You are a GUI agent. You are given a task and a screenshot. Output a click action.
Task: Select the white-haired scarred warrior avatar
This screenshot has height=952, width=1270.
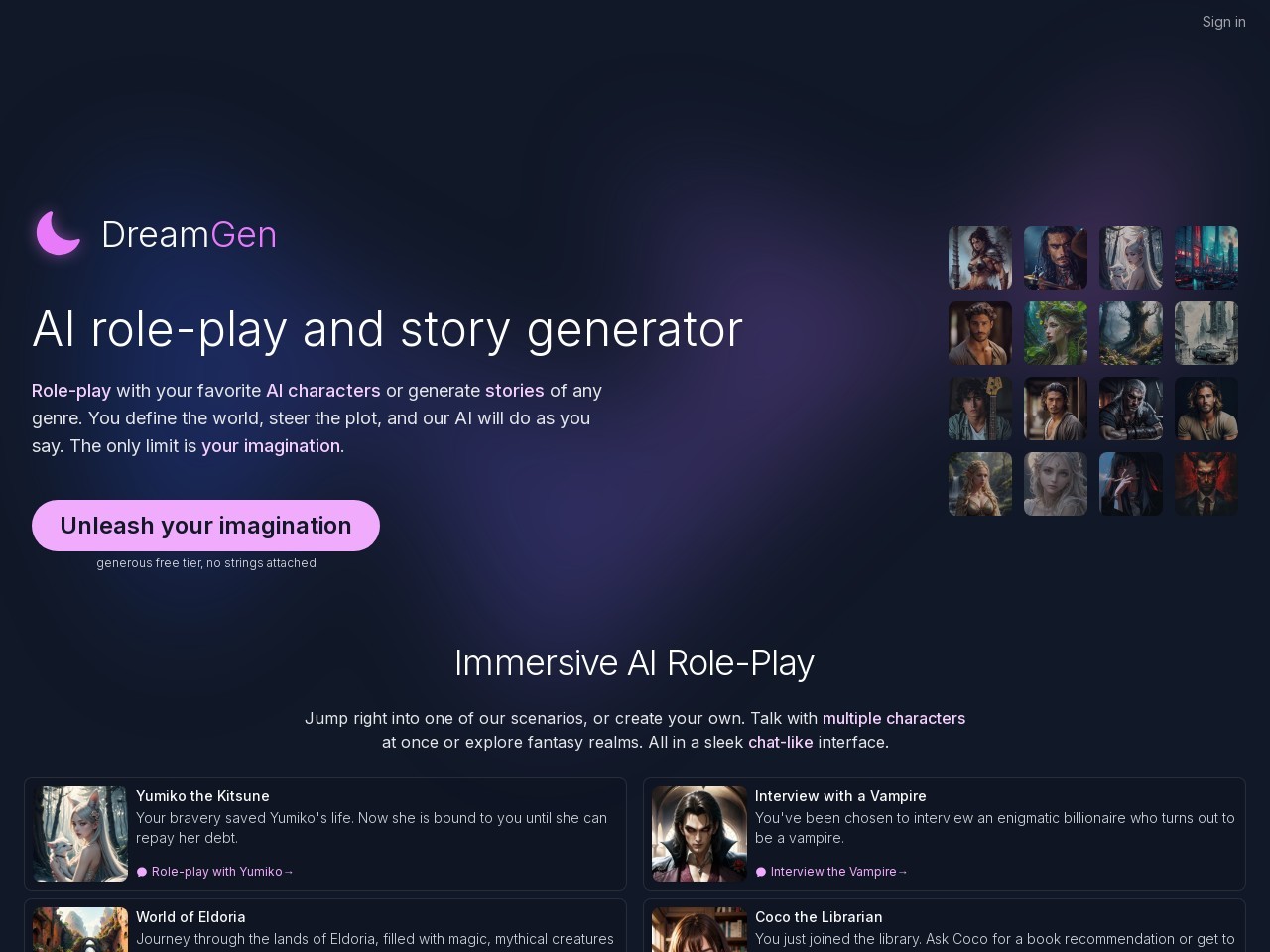1131,409
